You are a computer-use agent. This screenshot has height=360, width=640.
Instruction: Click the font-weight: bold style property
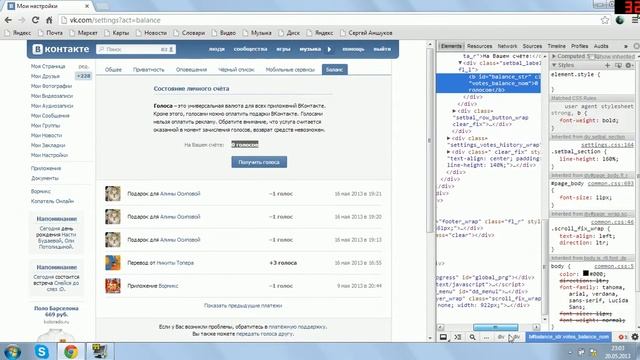(x=589, y=120)
